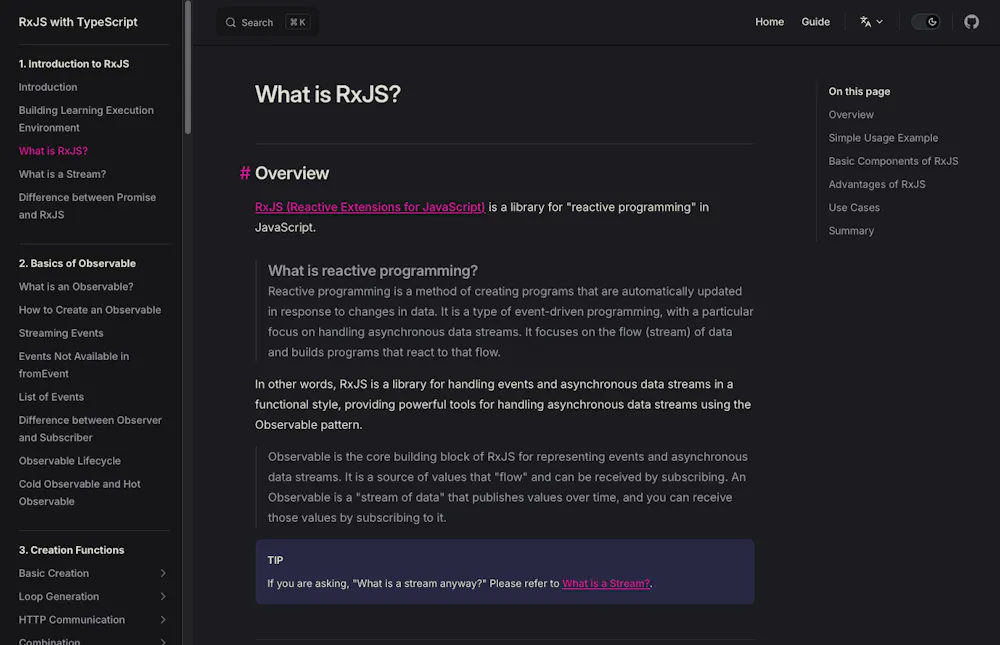Click the hash anchor beside Overview heading

click(x=245, y=174)
